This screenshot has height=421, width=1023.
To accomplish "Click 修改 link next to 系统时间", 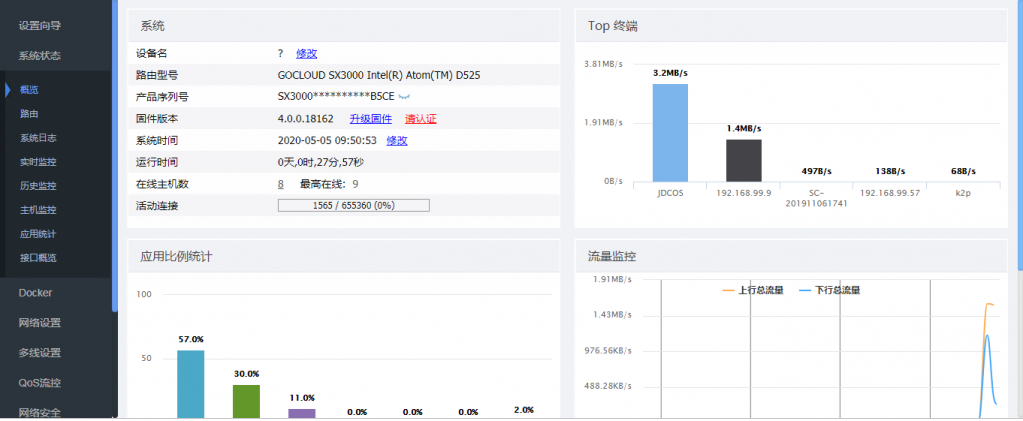I will coord(397,140).
